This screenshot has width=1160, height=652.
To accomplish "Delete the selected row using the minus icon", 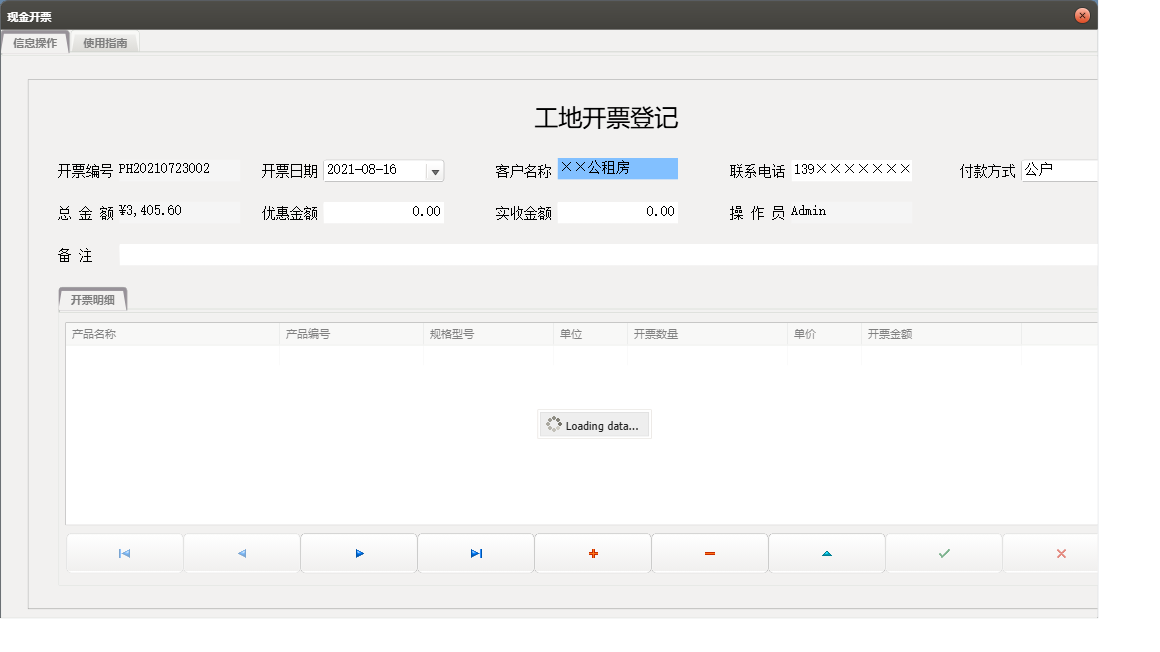I will click(x=709, y=552).
